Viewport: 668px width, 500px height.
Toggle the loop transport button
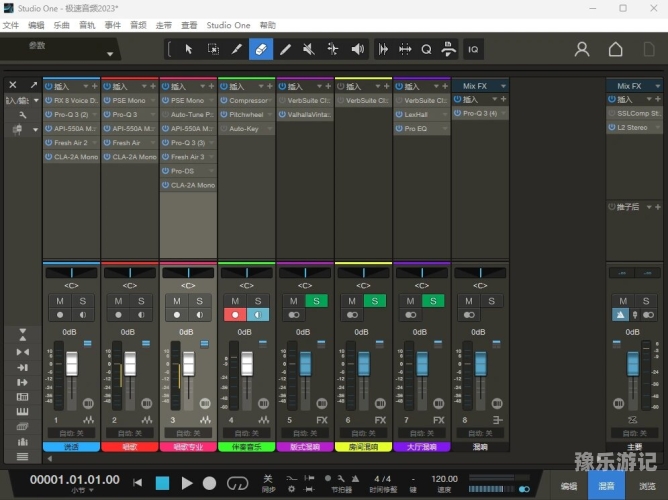tap(237, 483)
